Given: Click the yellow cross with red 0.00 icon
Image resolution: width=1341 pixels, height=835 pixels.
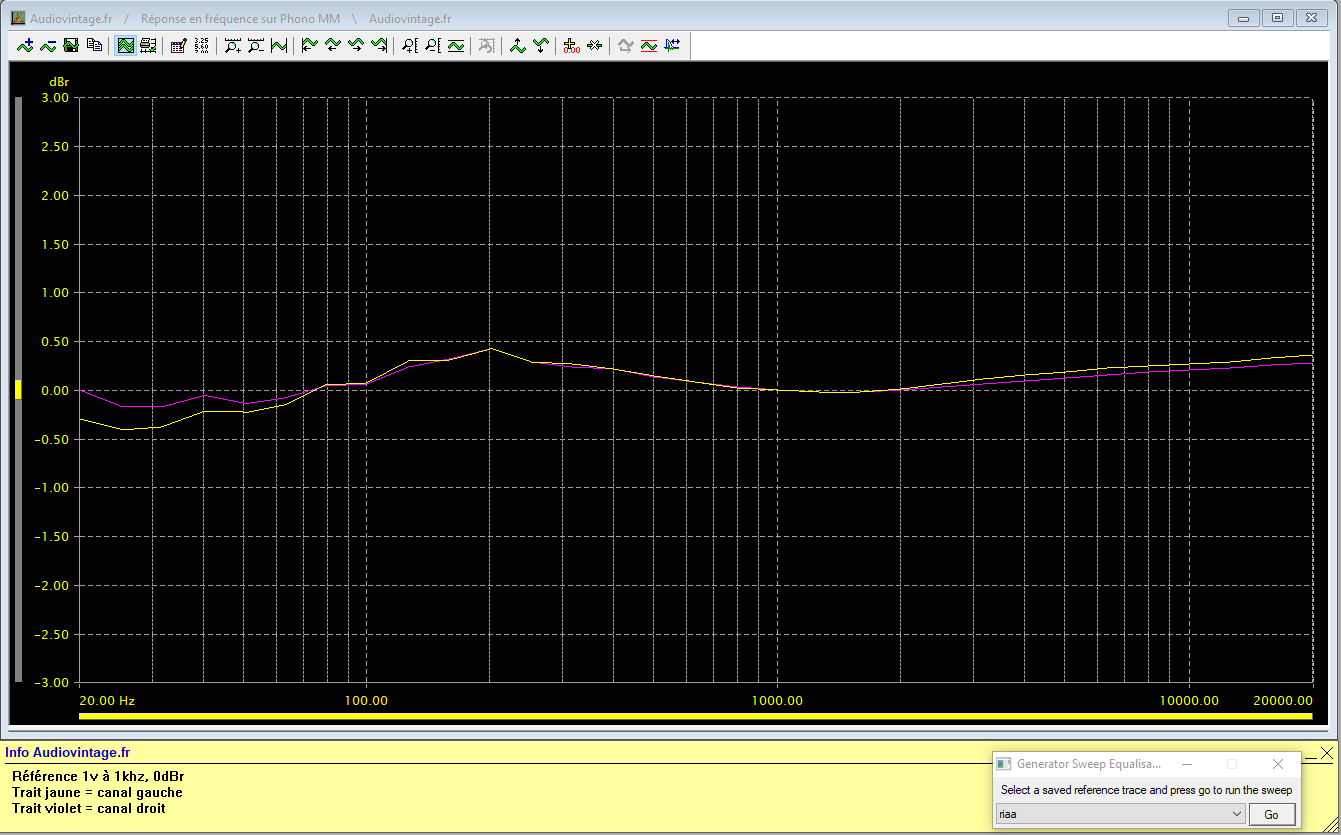Looking at the screenshot, I should (572, 45).
